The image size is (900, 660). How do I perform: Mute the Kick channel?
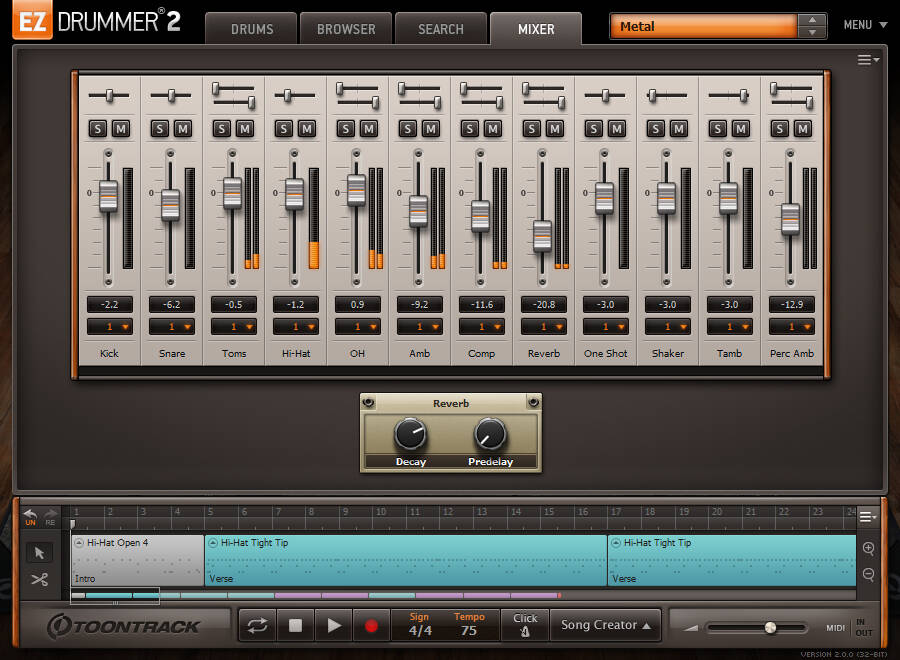coord(121,128)
